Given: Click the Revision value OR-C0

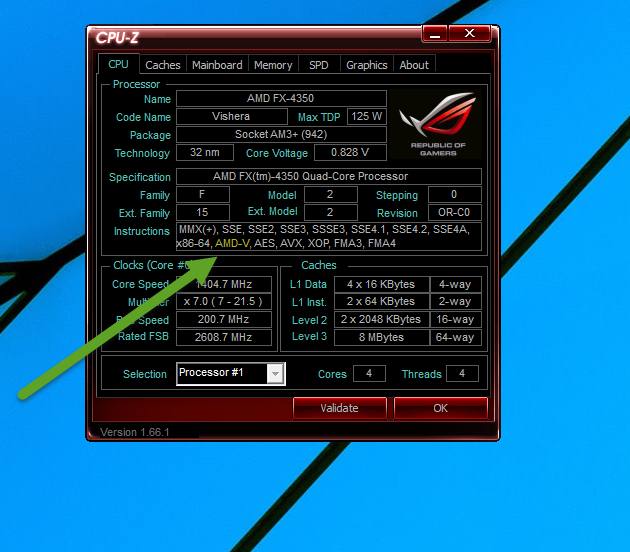Looking at the screenshot, I should tap(454, 213).
